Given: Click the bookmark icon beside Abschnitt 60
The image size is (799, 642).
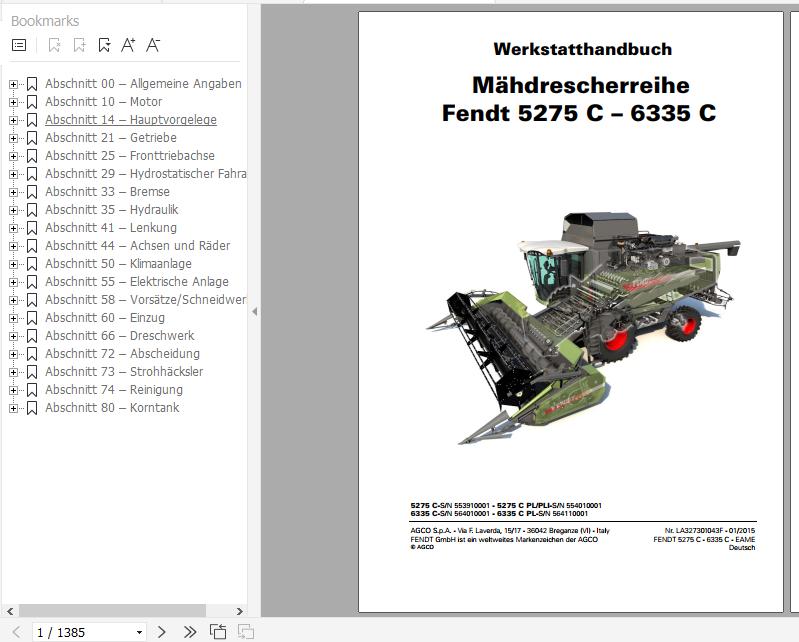Looking at the screenshot, I should click(32, 318).
